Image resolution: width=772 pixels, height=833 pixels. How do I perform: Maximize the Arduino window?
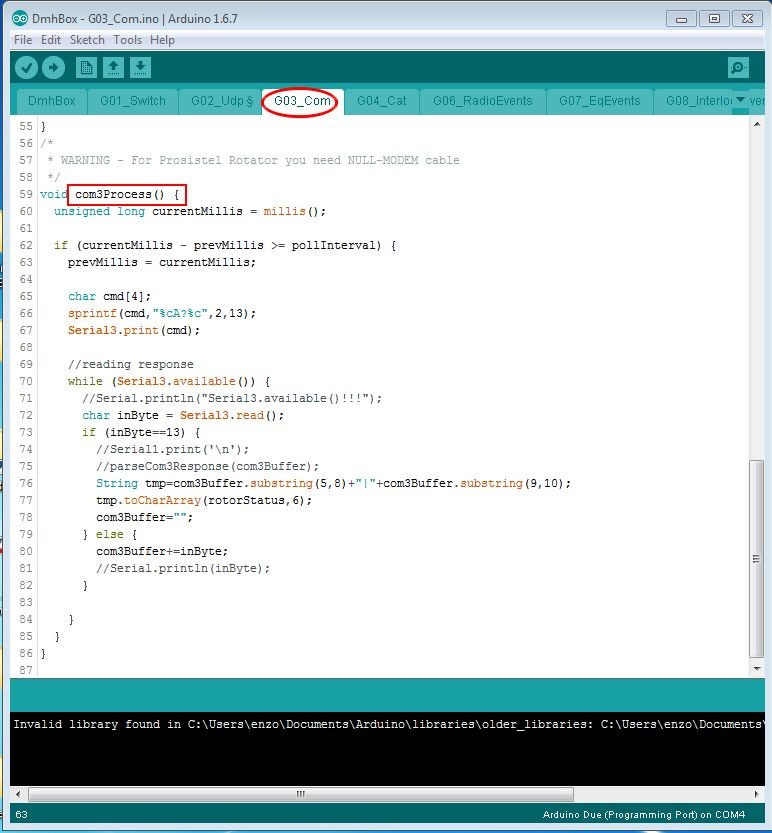pyautogui.click(x=715, y=19)
